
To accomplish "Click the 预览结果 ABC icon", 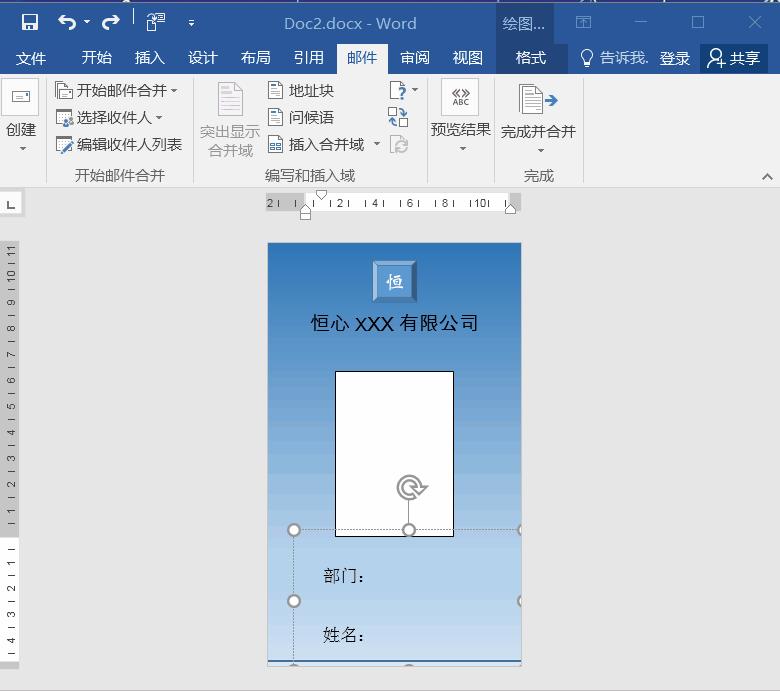I will tap(460, 97).
